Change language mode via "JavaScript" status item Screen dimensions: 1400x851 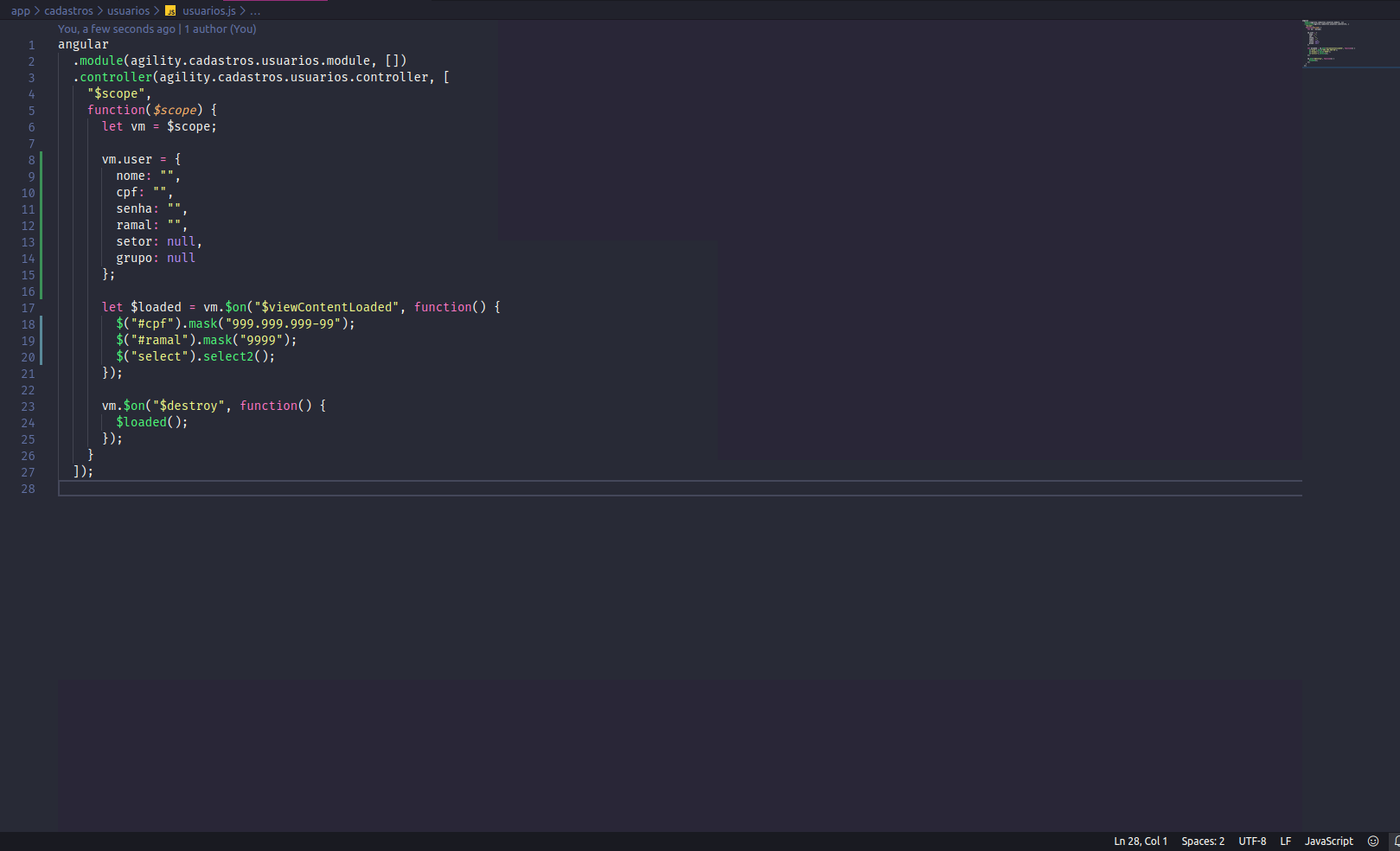click(x=1328, y=841)
